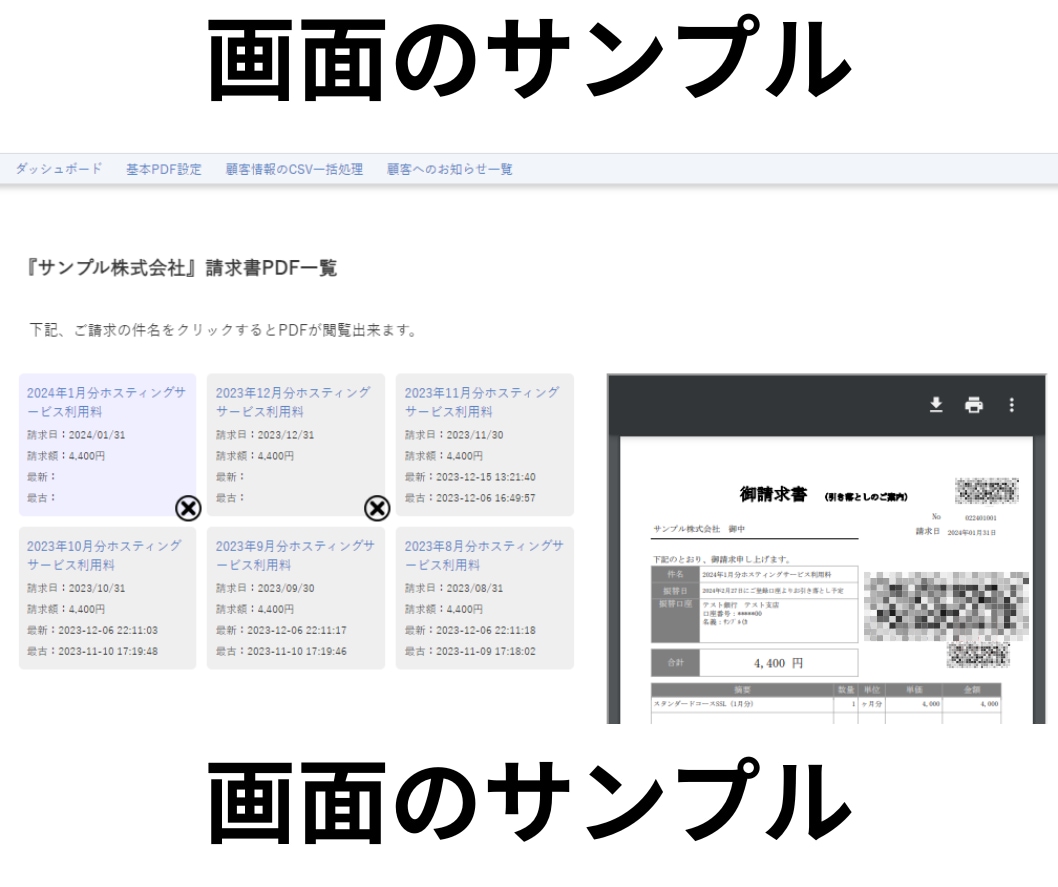Open 2023年12月分ホスティングサービス利用料 PDF
The width and height of the screenshot is (1058, 887).
point(293,402)
